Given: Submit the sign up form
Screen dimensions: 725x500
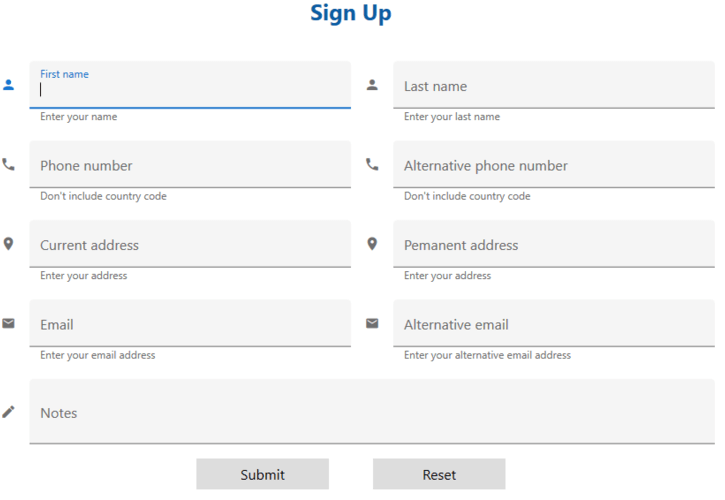Looking at the screenshot, I should tap(263, 474).
